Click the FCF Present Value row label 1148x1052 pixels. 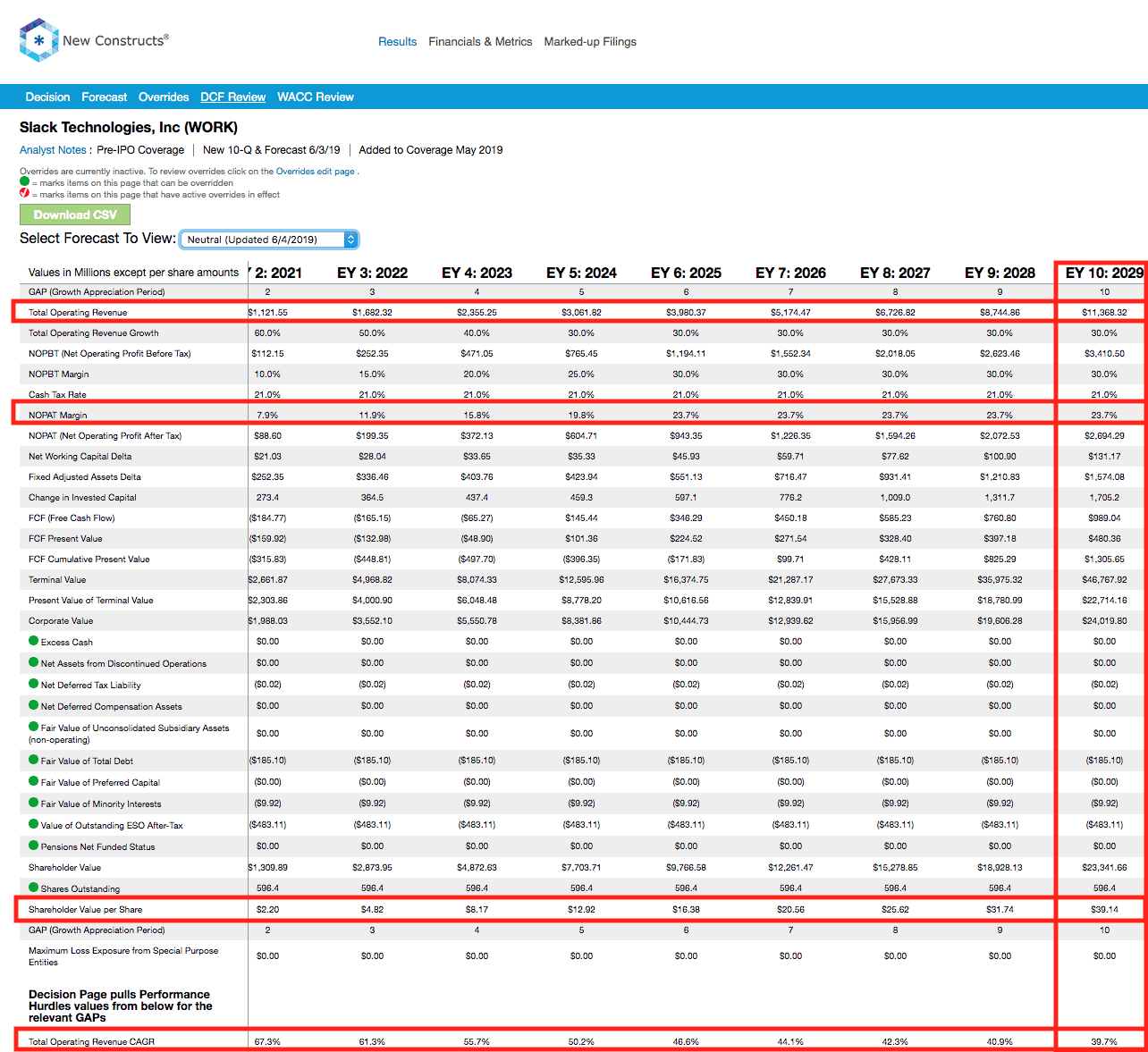65,539
